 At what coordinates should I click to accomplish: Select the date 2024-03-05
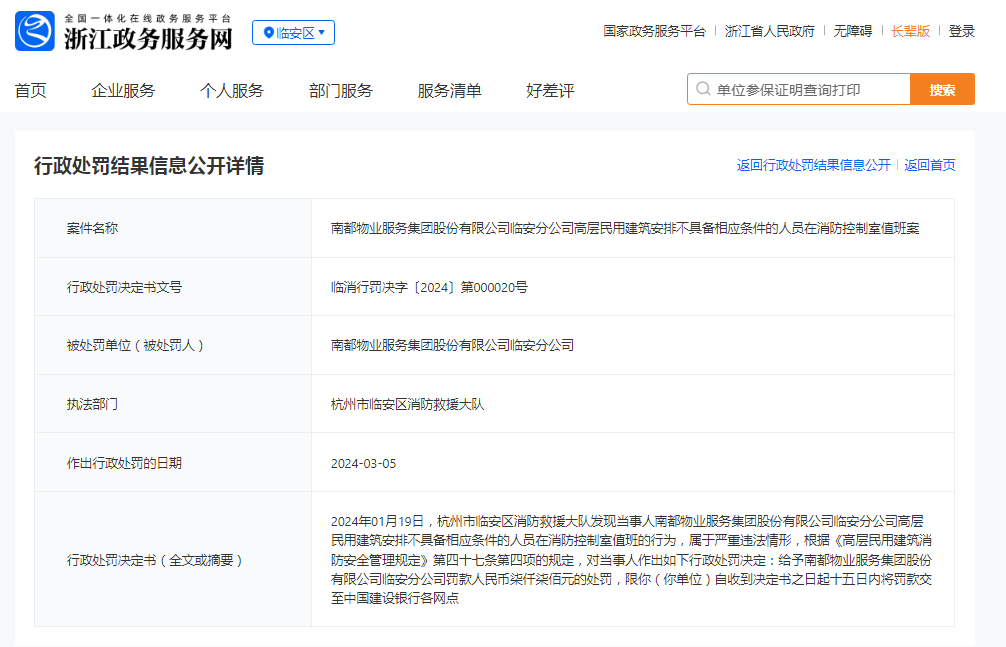363,463
